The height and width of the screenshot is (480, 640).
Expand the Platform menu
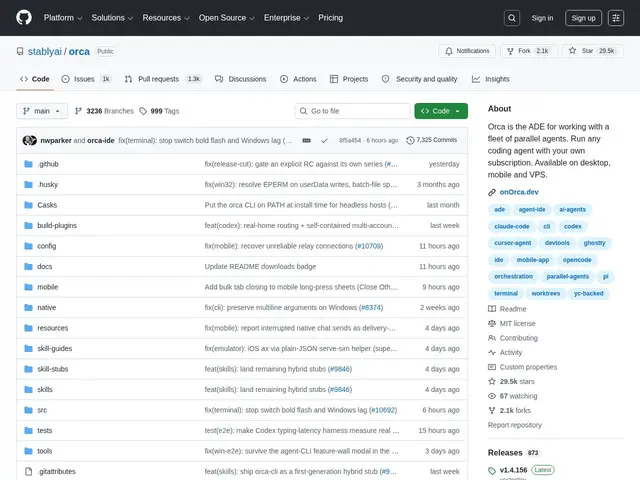coord(63,18)
